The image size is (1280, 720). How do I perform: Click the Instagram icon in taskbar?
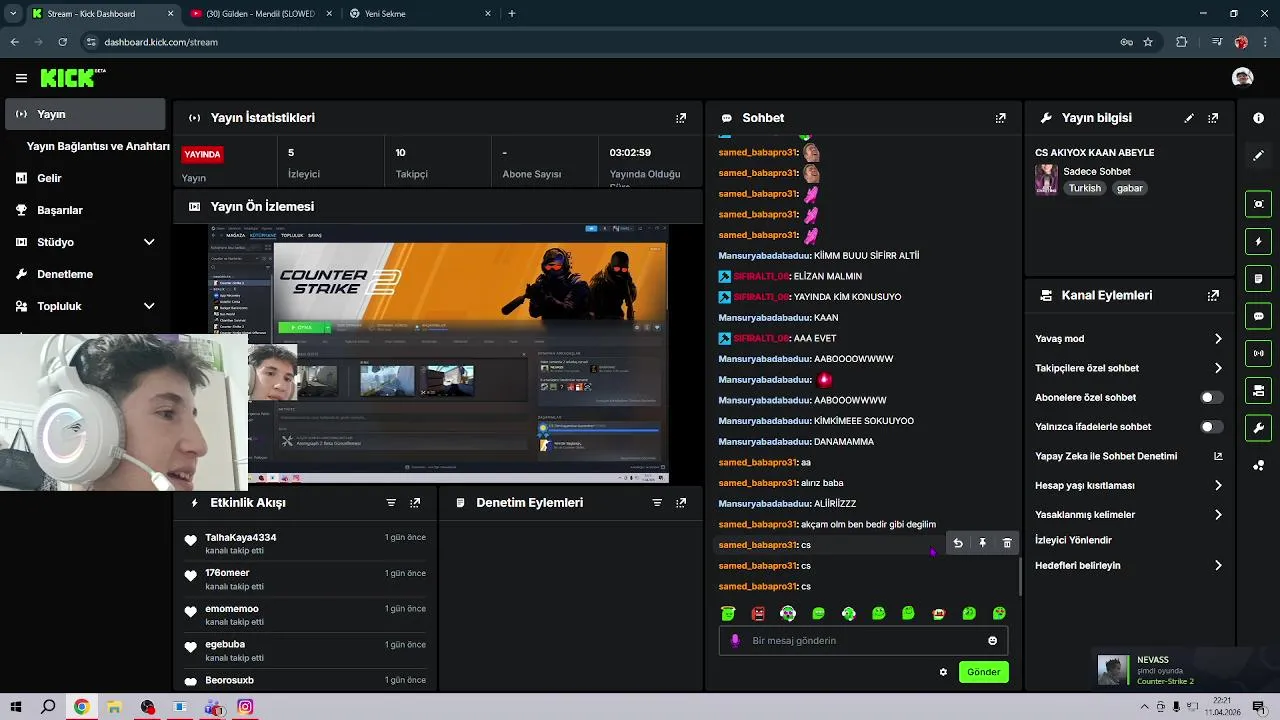(245, 707)
